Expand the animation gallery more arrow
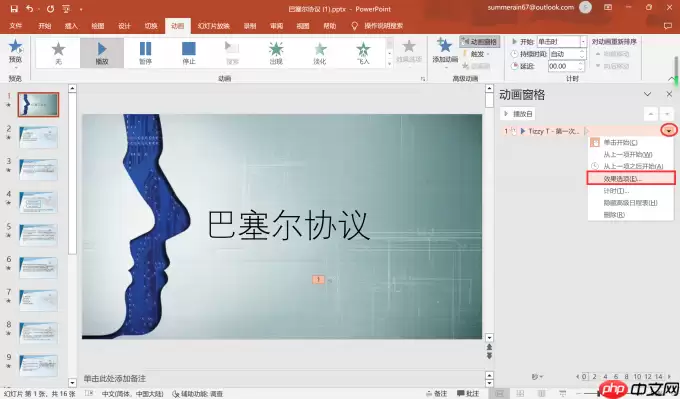Screen dimensions: 680x399 [389, 64]
